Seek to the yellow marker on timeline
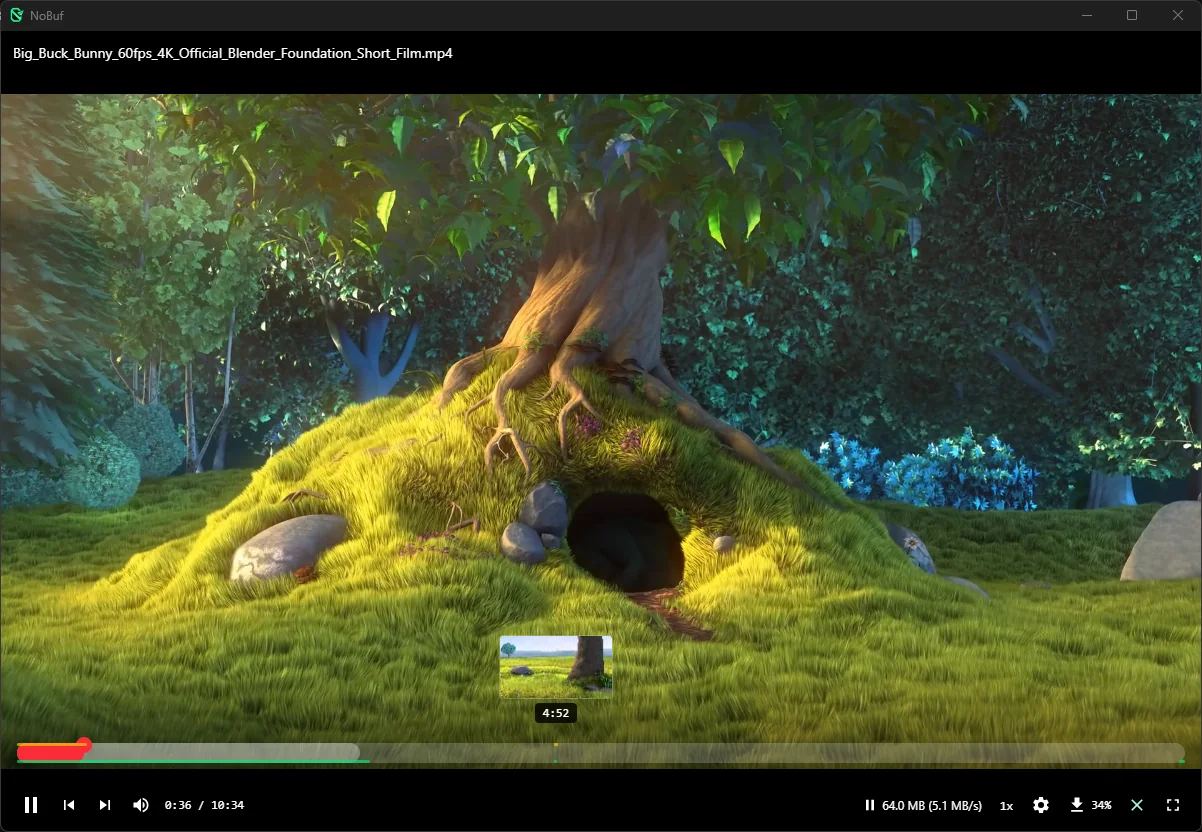This screenshot has height=832, width=1202. [x=556, y=745]
